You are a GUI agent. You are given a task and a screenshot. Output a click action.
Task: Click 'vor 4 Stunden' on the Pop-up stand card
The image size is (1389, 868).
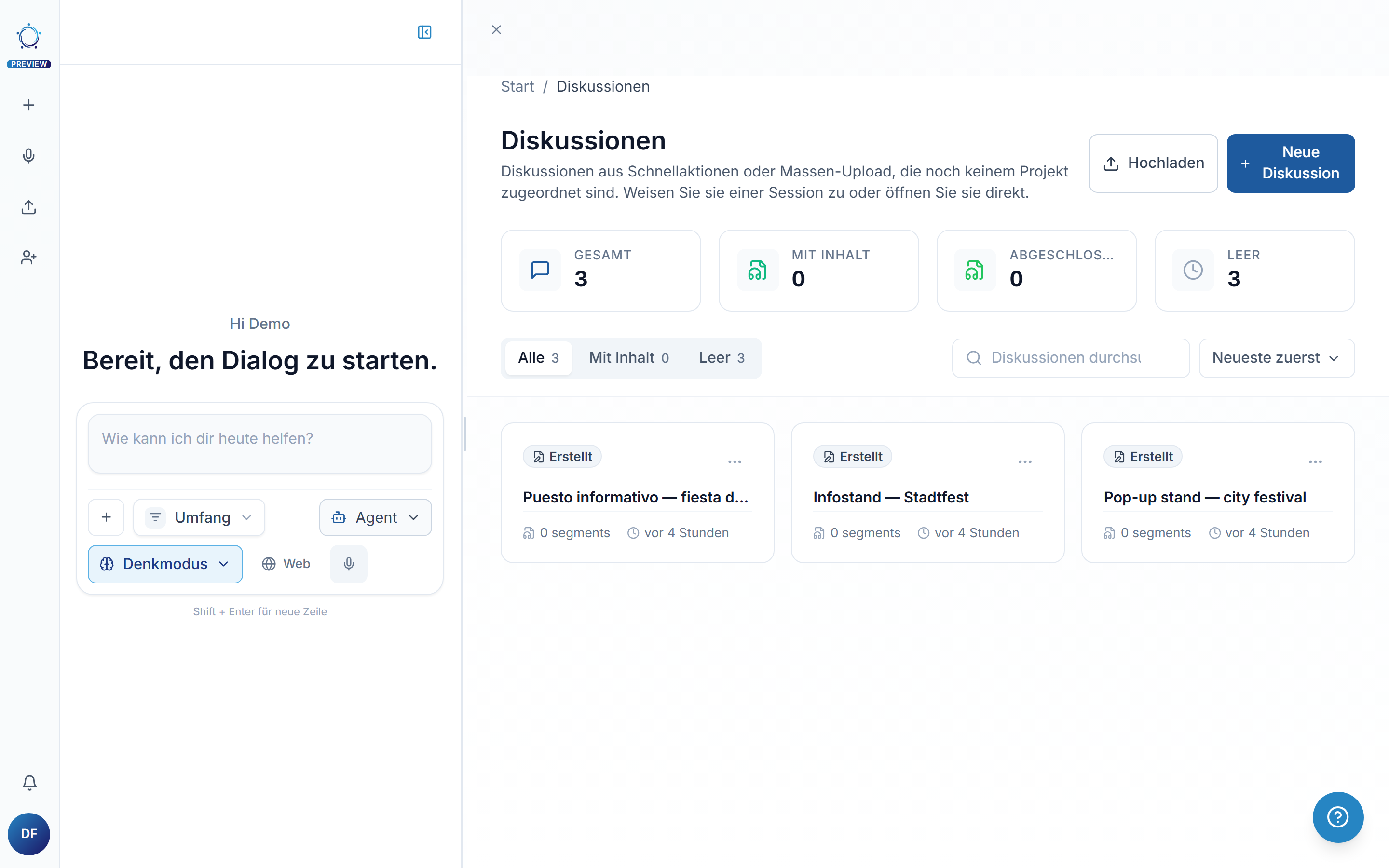1259,533
